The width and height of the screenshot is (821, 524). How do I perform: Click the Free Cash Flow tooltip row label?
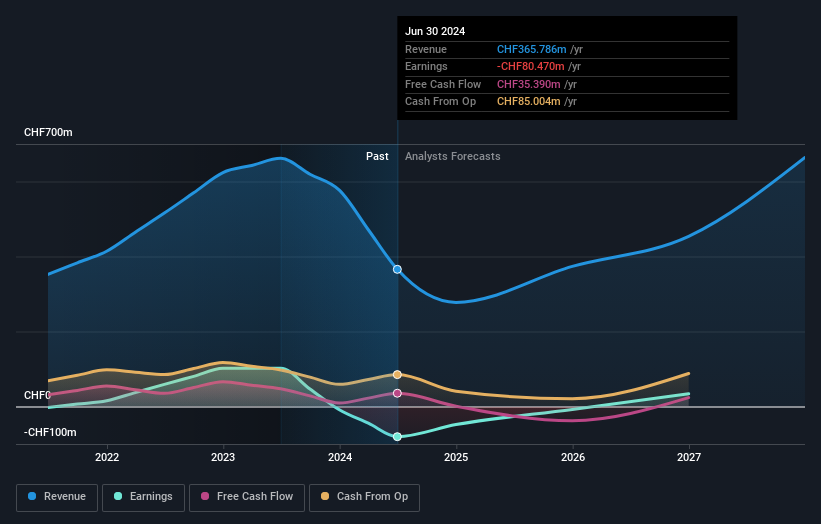click(443, 84)
